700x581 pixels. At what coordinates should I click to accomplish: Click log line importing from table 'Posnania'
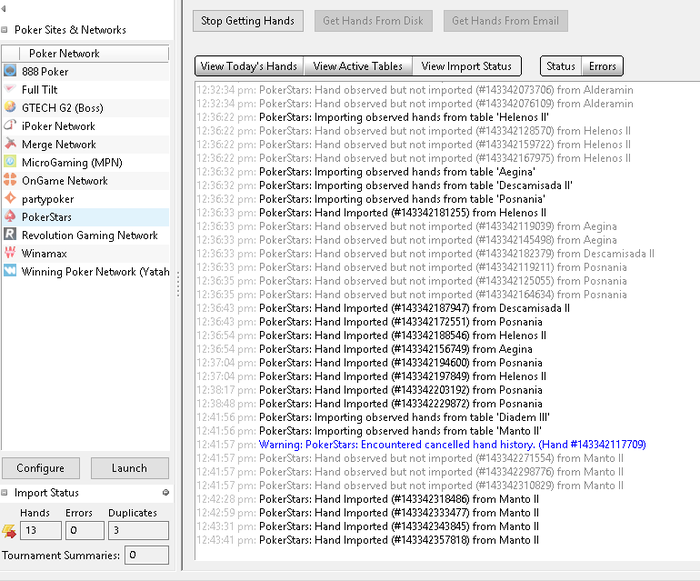point(371,199)
